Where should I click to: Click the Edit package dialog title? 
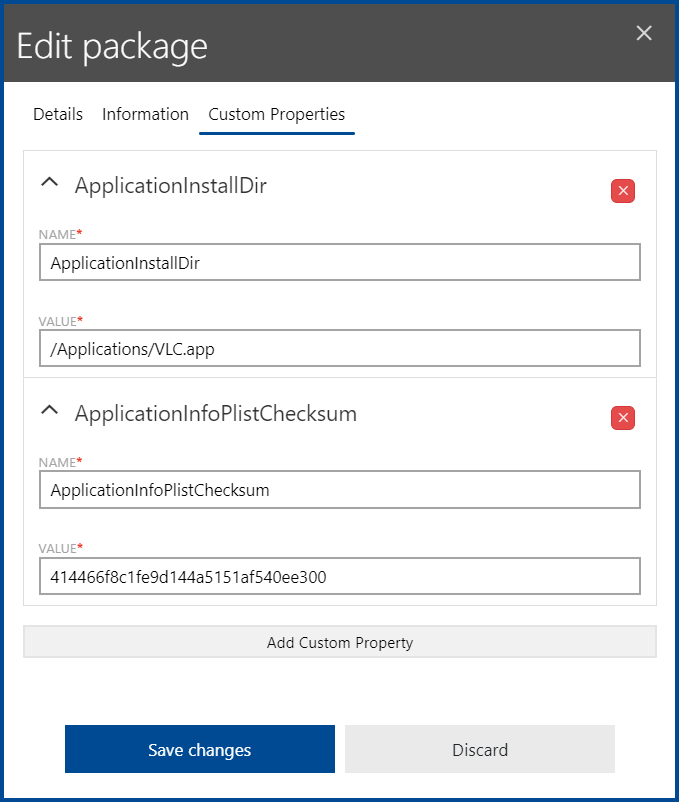tap(112, 46)
